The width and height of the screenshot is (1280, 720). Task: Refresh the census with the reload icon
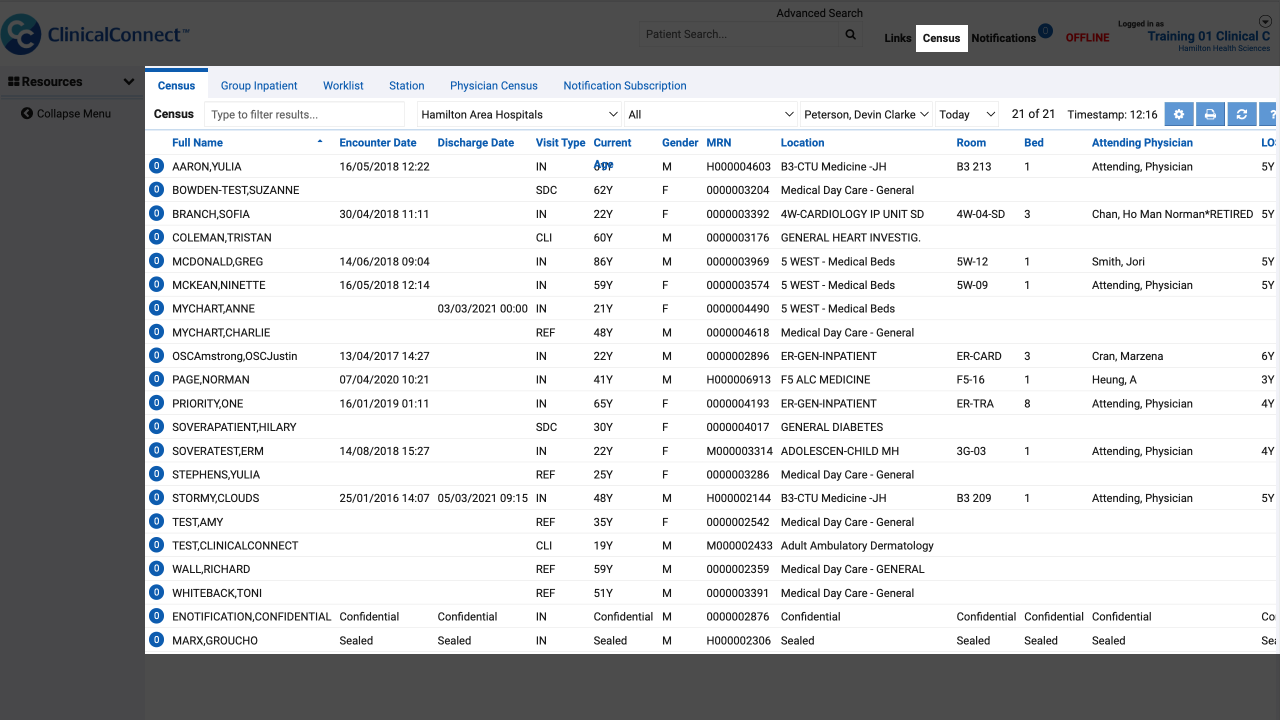[x=1241, y=114]
